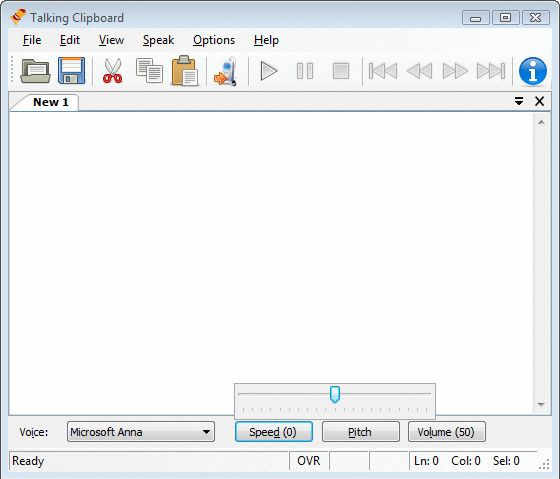This screenshot has width=560, height=479.
Task: Click the scrollbar down arrow
Action: tap(541, 404)
